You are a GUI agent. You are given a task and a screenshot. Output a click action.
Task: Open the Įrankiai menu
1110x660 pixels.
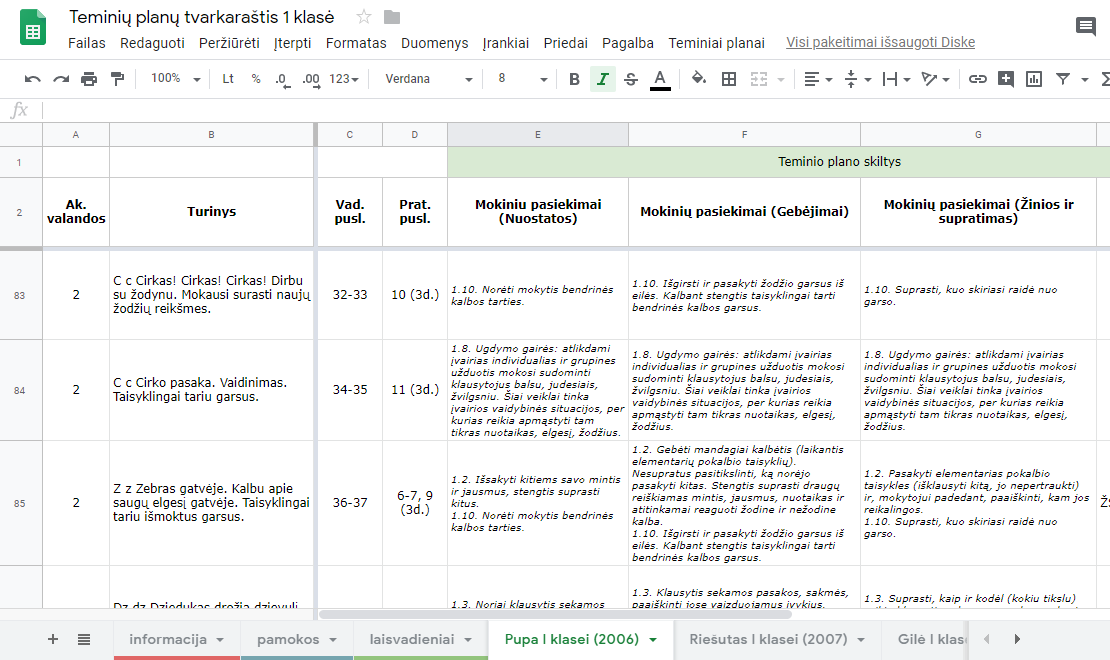tap(505, 43)
